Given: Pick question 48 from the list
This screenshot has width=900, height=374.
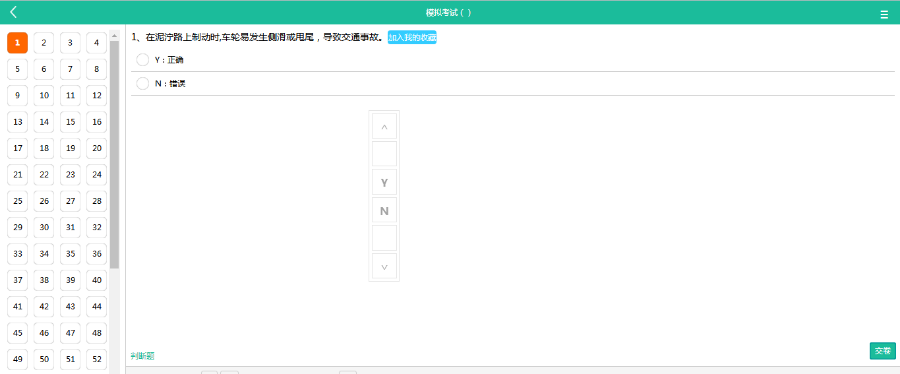Looking at the screenshot, I should coord(96,333).
